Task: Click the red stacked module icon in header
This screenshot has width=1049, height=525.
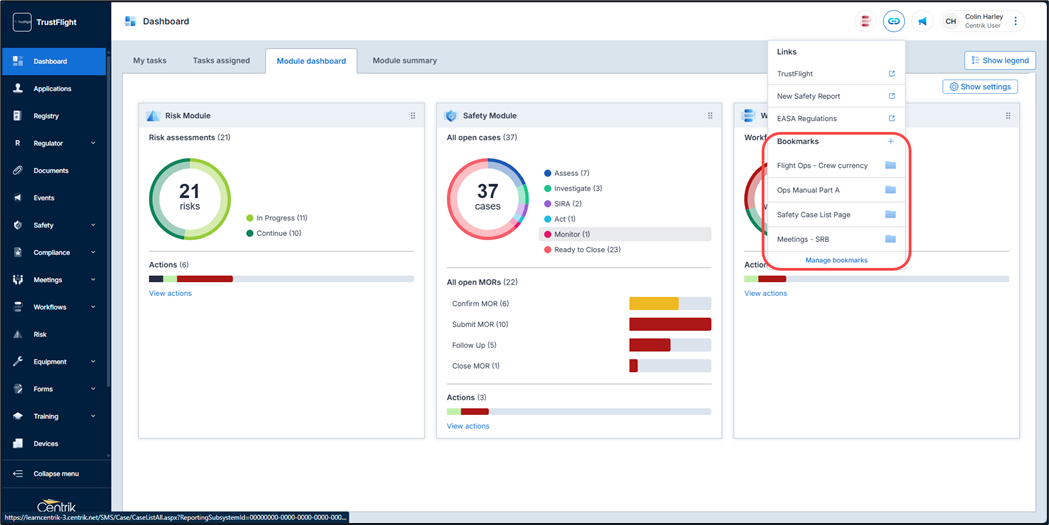Action: pos(866,21)
